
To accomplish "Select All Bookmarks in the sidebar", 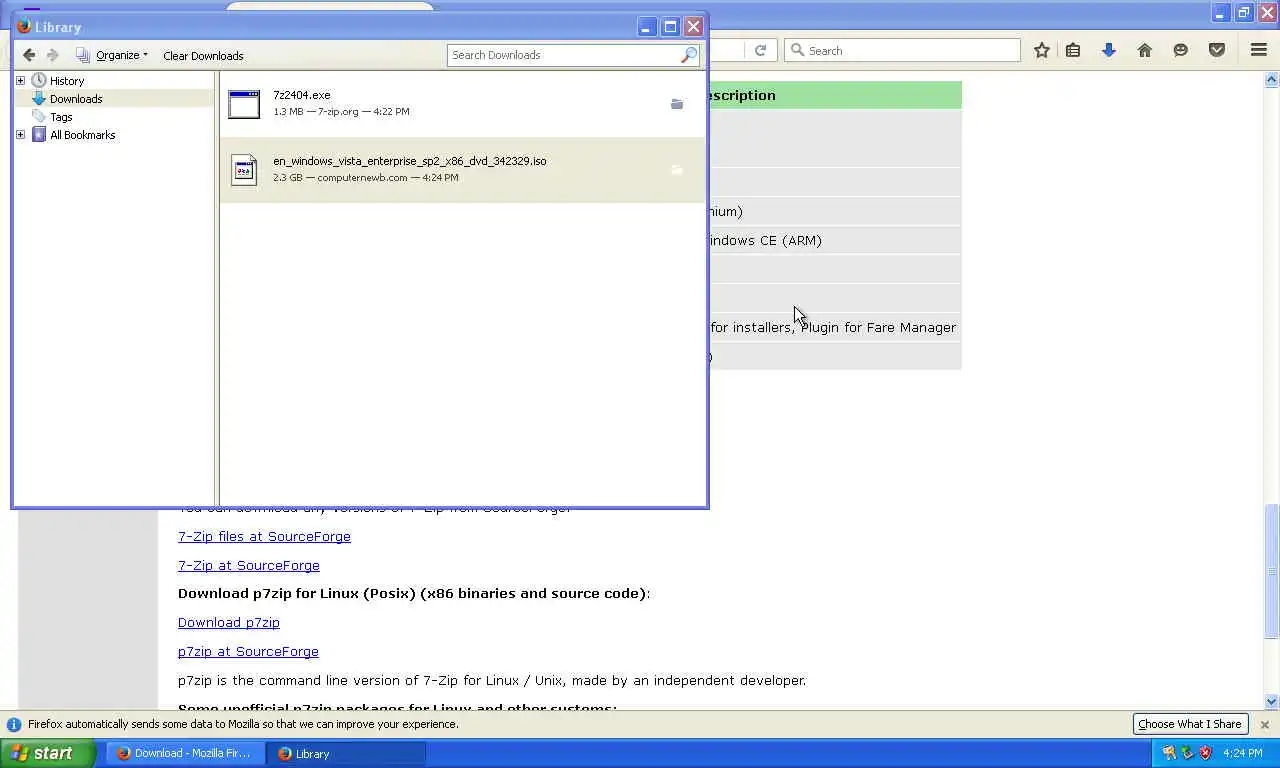I will [83, 135].
